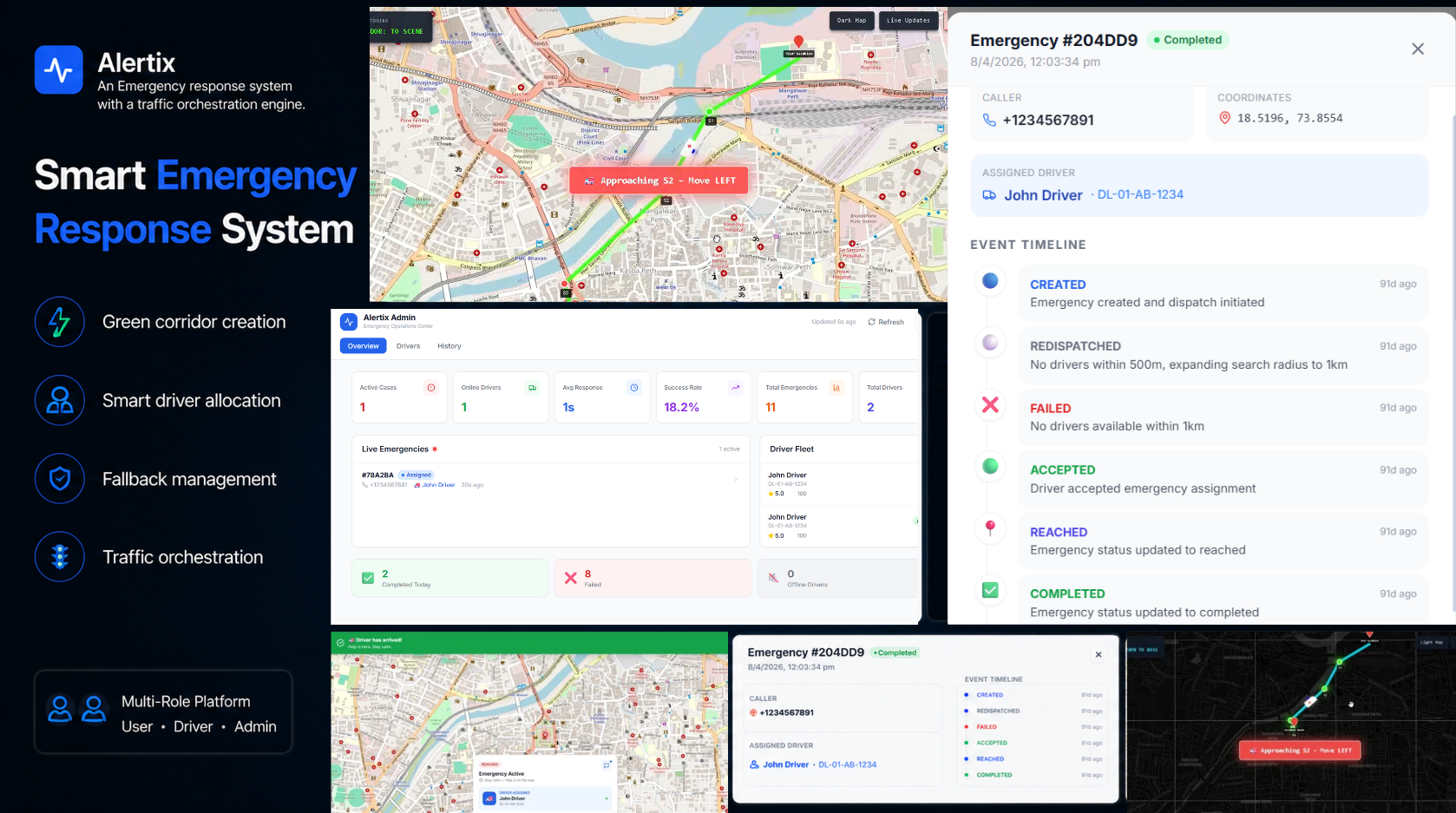Toggle the Dark Map button
The height and width of the screenshot is (813, 1456).
click(x=851, y=20)
